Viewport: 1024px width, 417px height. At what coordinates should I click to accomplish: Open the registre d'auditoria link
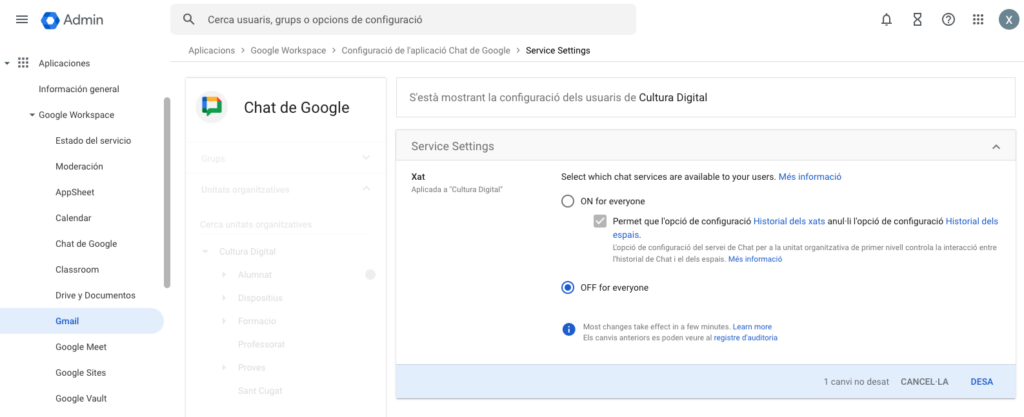(x=745, y=338)
